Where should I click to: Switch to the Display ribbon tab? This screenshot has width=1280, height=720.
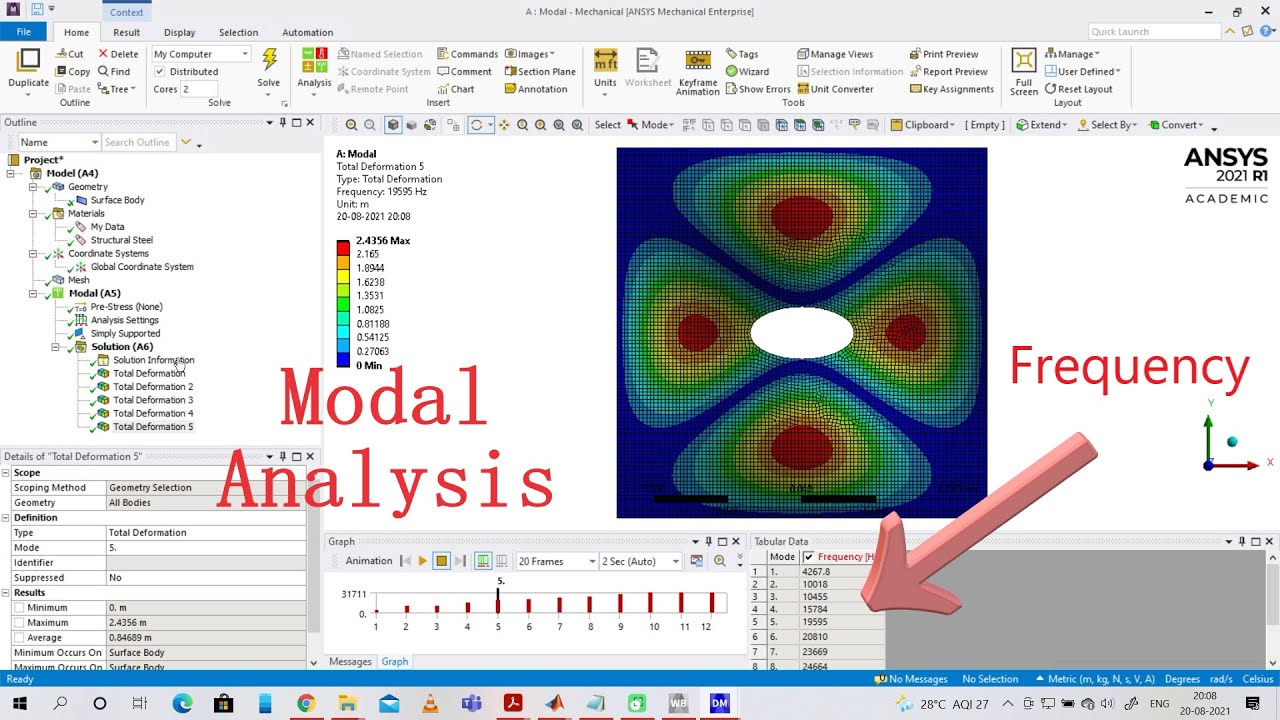(x=180, y=32)
